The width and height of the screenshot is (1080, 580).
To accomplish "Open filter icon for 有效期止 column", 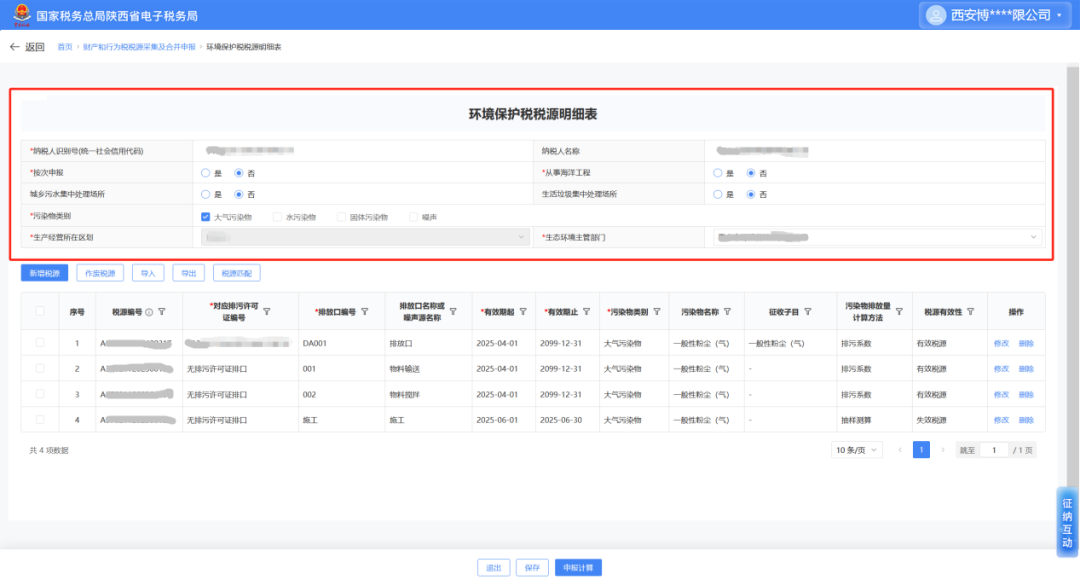I will coord(586,312).
